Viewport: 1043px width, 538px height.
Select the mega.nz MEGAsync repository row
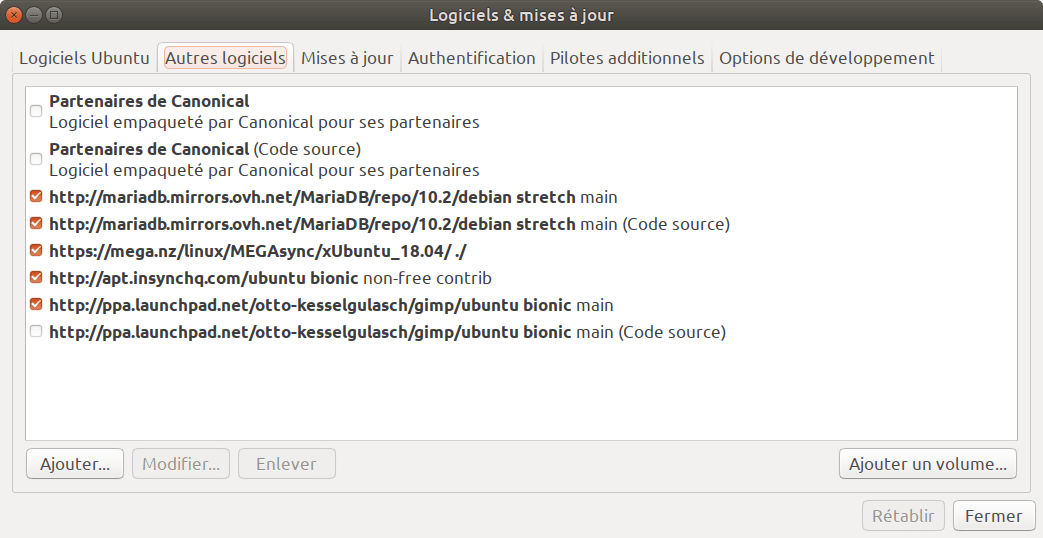click(522, 251)
